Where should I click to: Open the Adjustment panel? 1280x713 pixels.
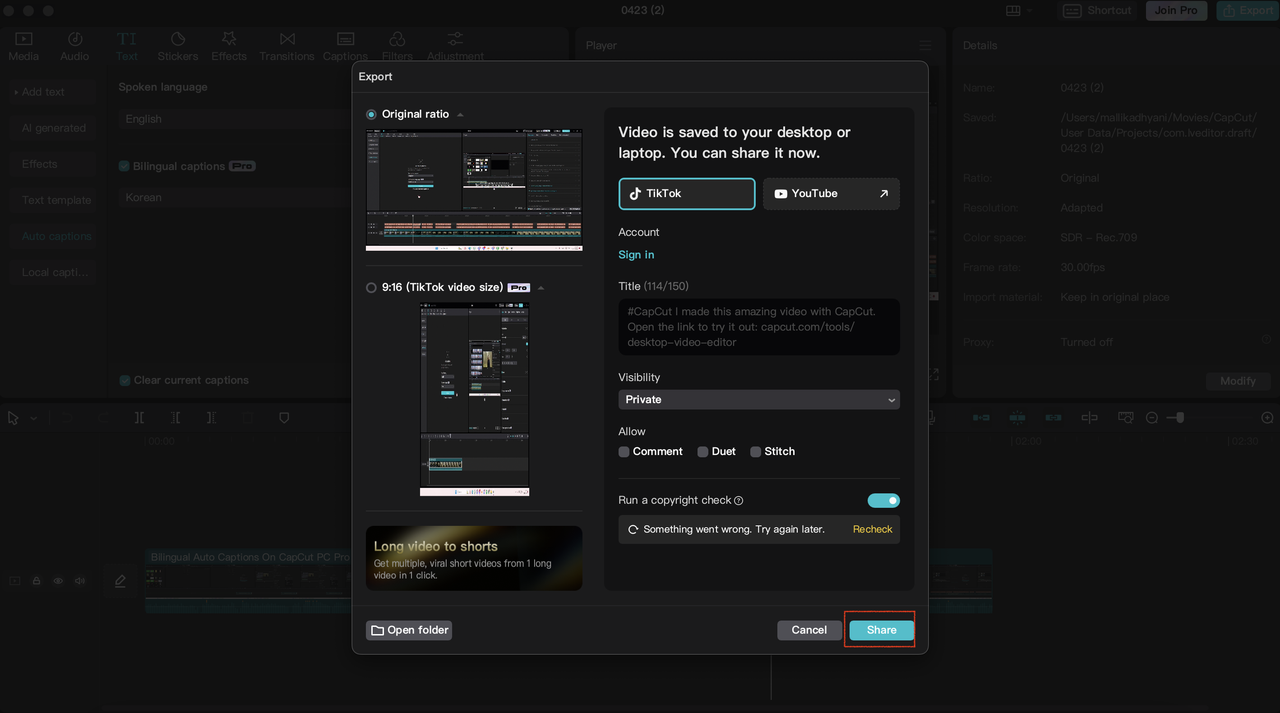(x=455, y=46)
